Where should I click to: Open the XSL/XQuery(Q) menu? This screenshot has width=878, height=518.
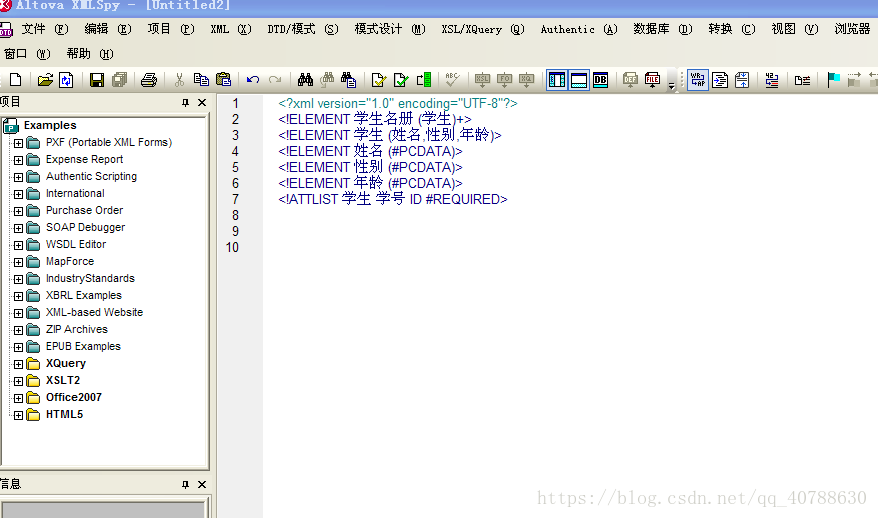click(x=483, y=29)
